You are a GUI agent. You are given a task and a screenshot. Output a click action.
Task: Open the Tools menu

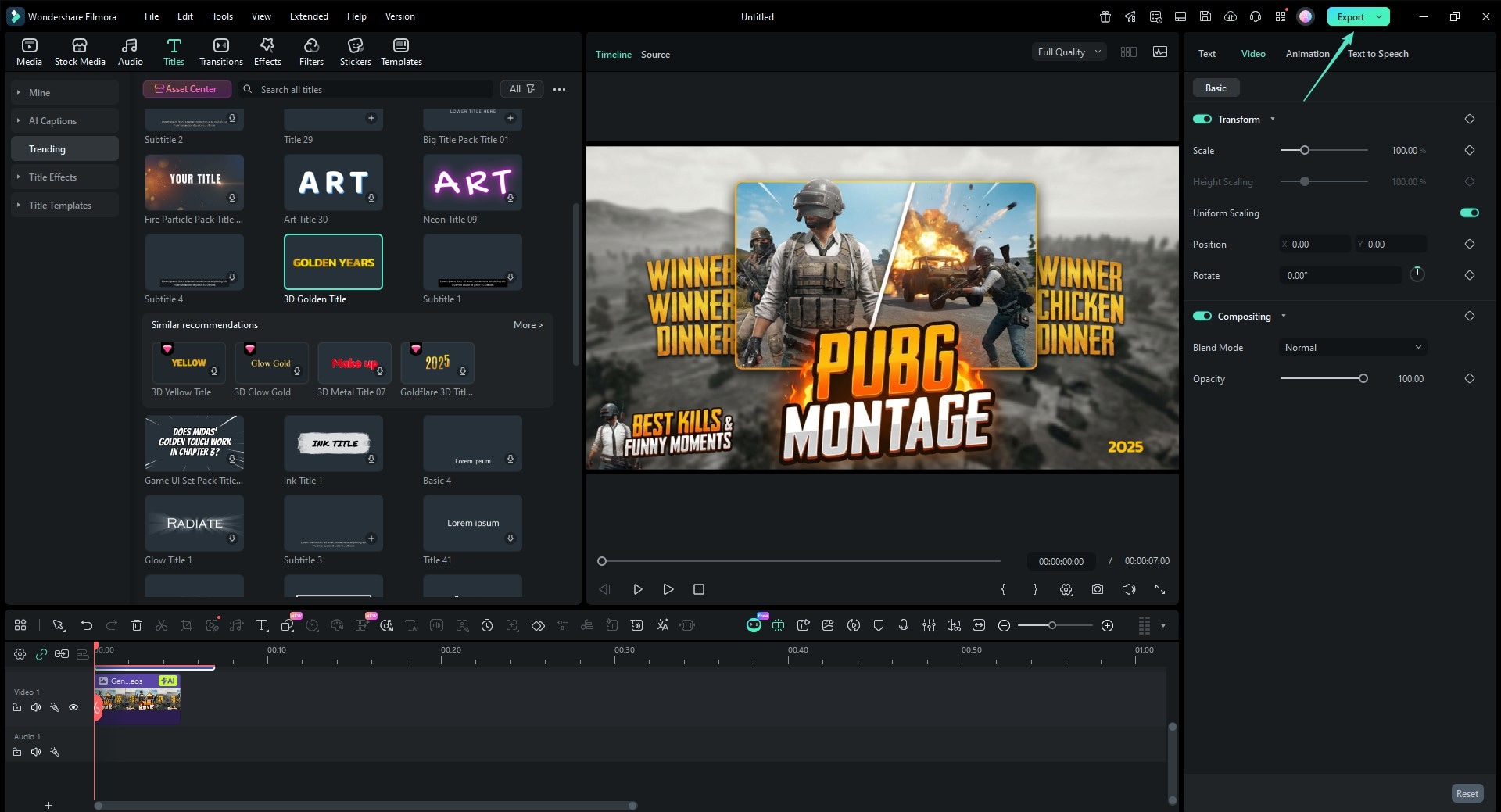(x=221, y=16)
